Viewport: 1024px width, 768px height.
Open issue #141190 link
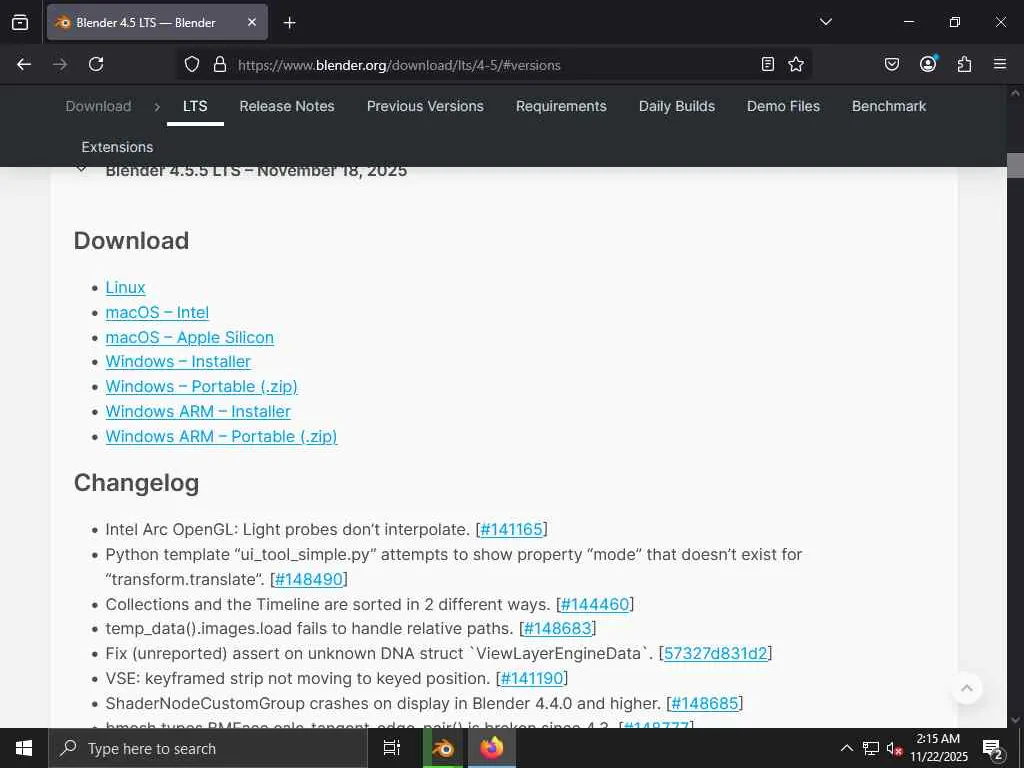[x=532, y=678]
